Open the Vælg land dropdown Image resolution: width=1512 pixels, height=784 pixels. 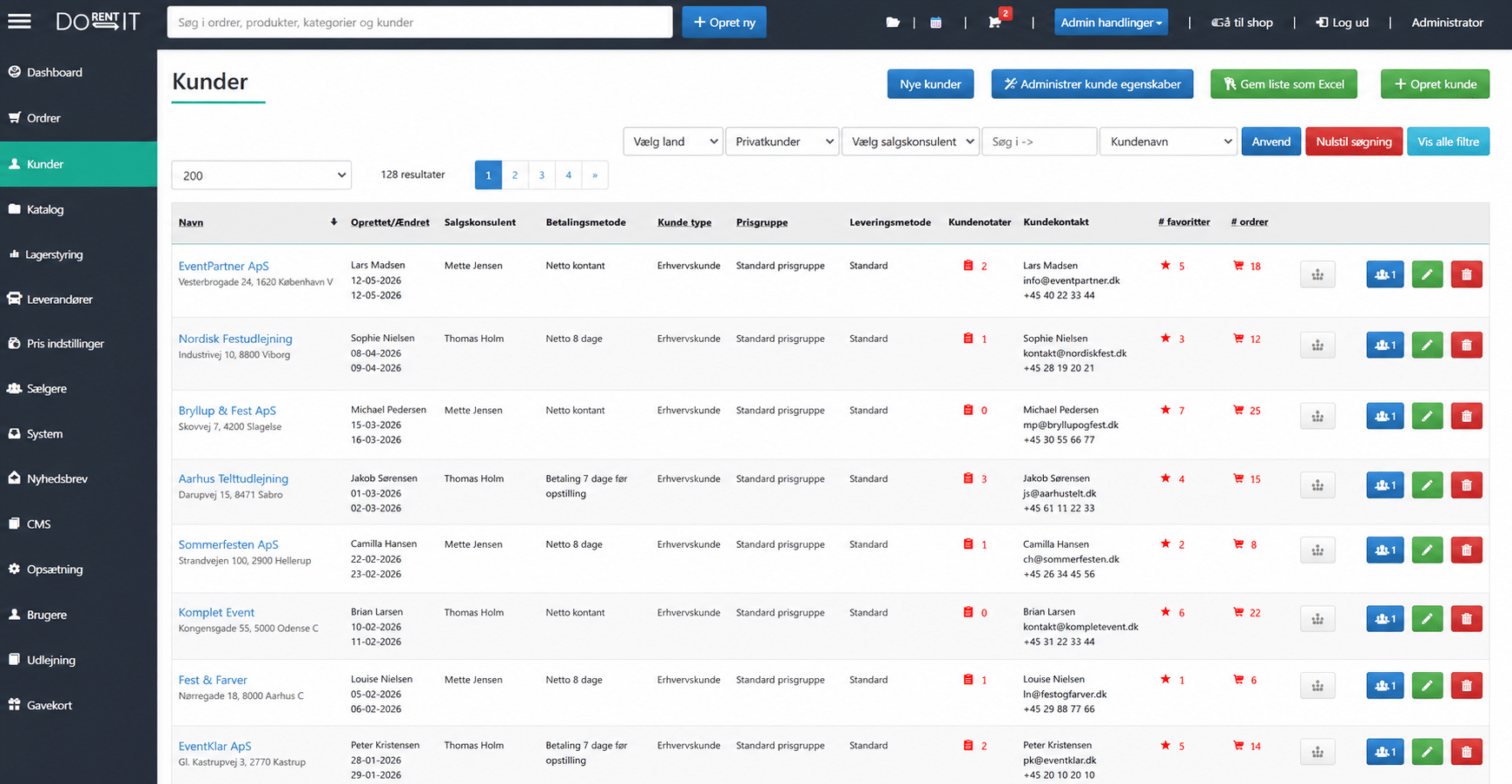click(x=673, y=142)
